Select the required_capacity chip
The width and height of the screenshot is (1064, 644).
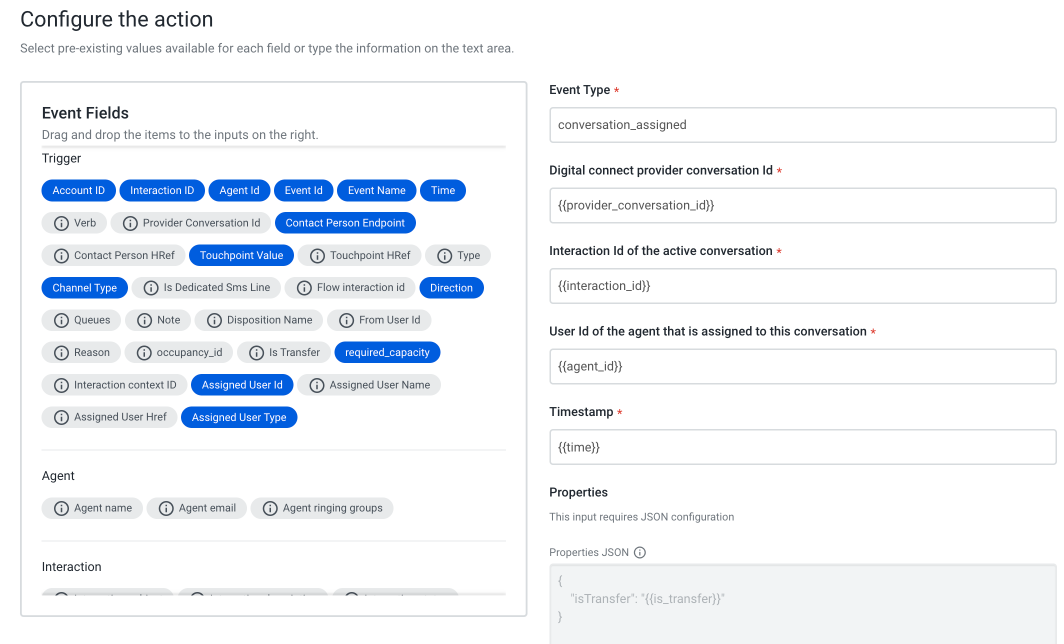(x=387, y=352)
